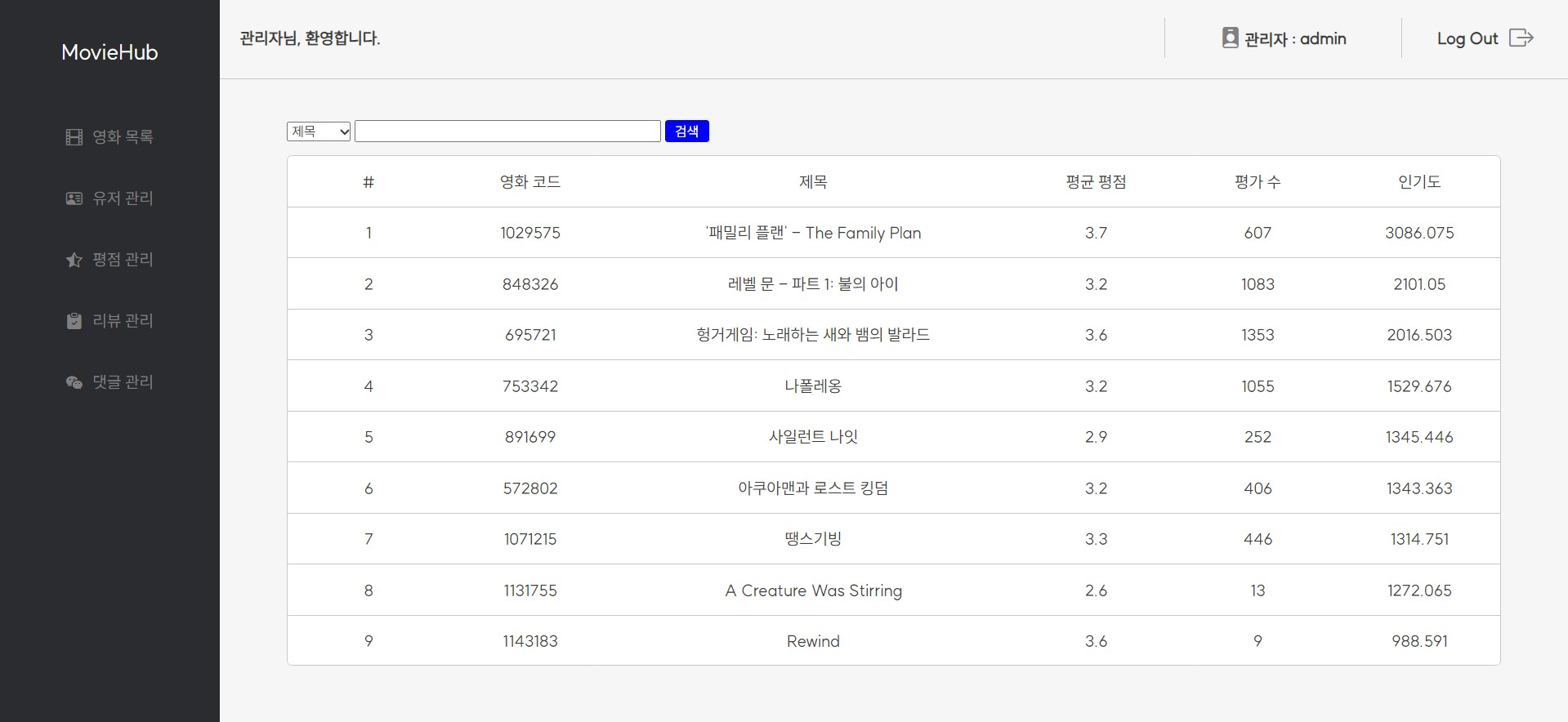
Task: Click the star icon beside 평점 관리
Action: [74, 260]
